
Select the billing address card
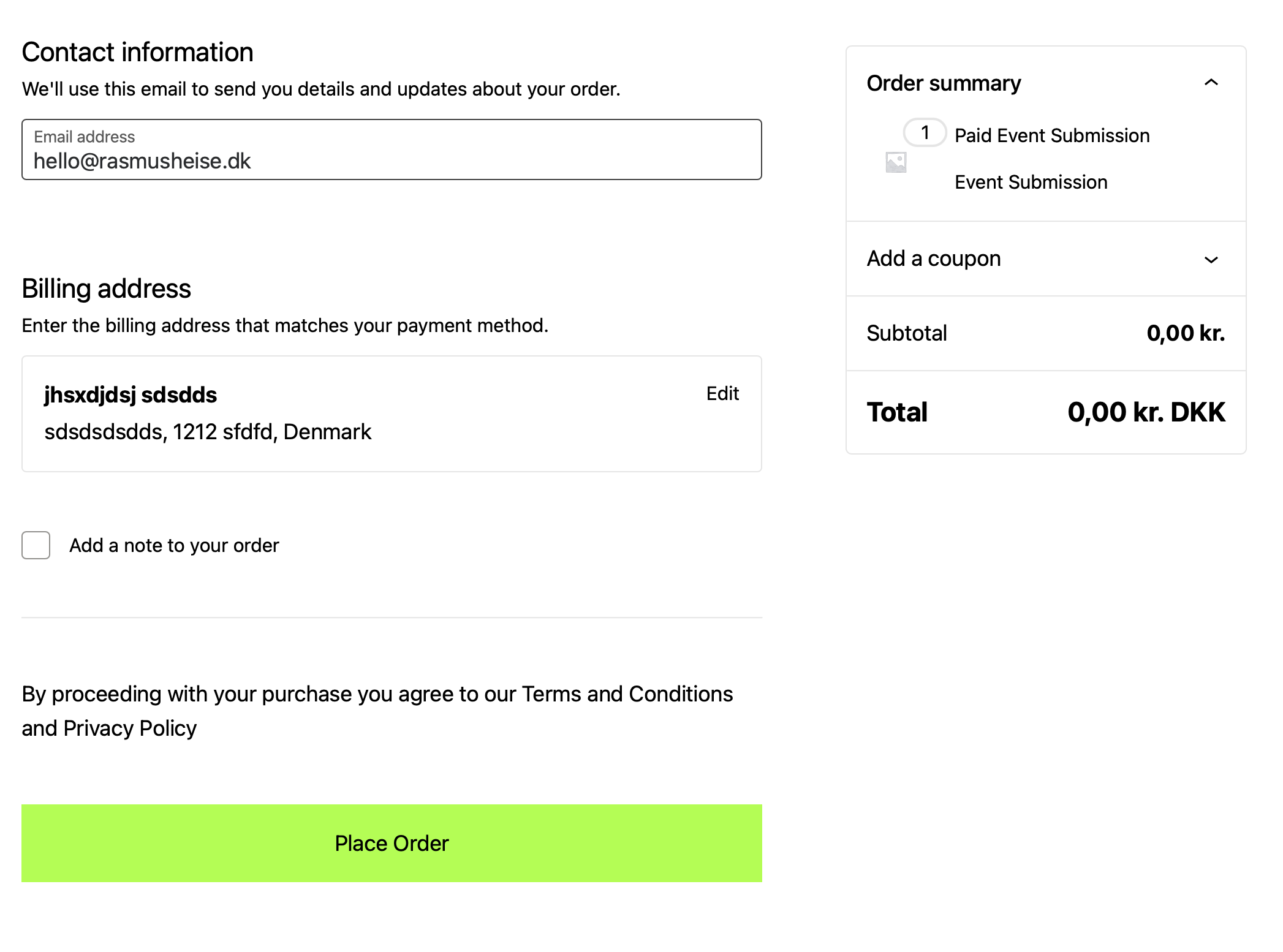(x=392, y=414)
